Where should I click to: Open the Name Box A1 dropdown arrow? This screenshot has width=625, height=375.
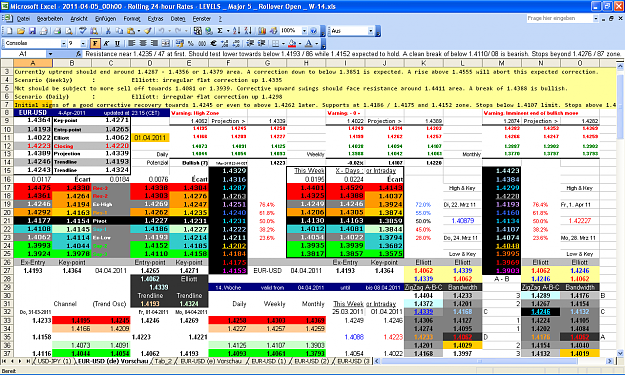pos(50,54)
